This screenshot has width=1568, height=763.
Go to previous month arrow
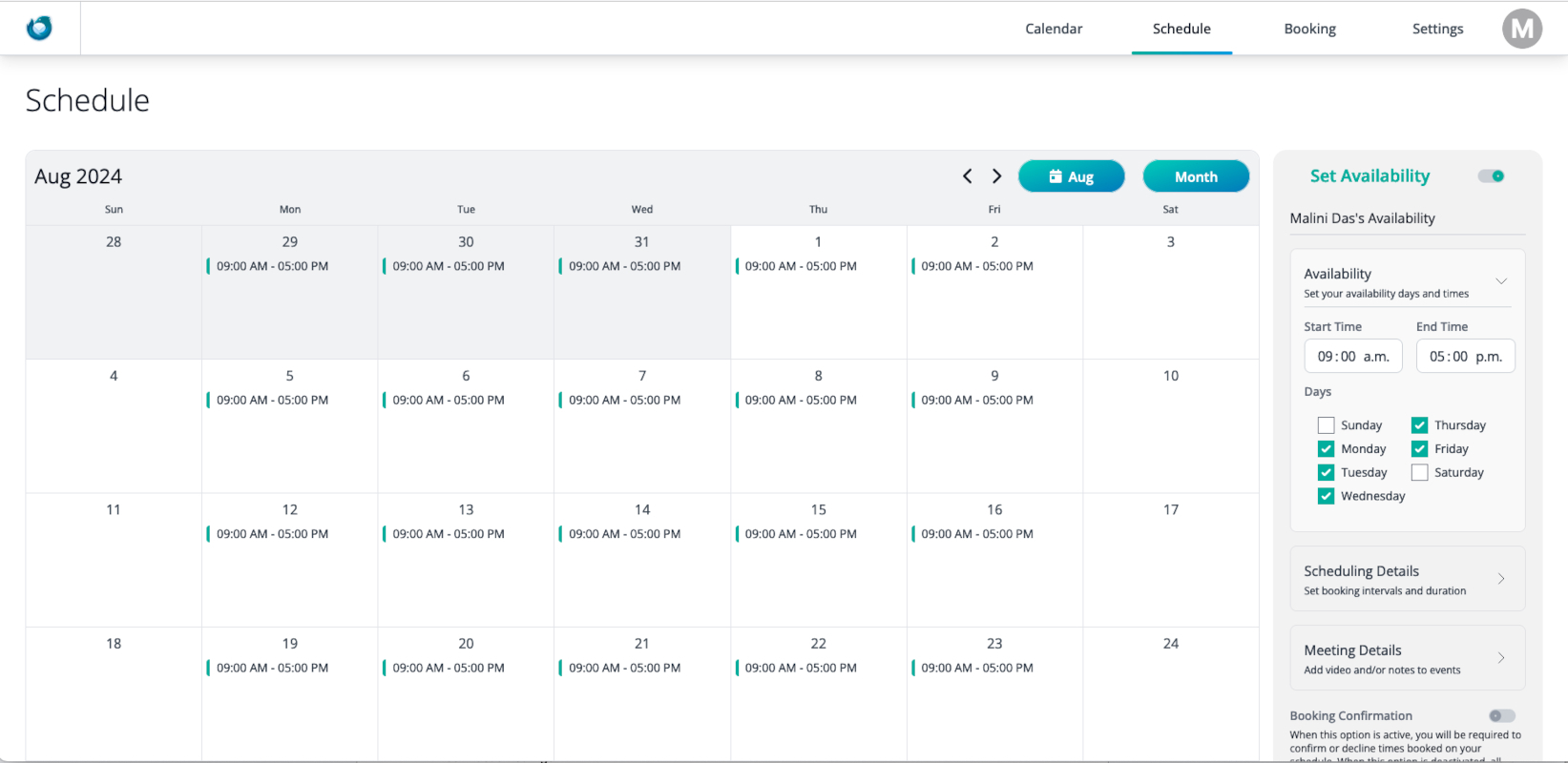pos(967,176)
